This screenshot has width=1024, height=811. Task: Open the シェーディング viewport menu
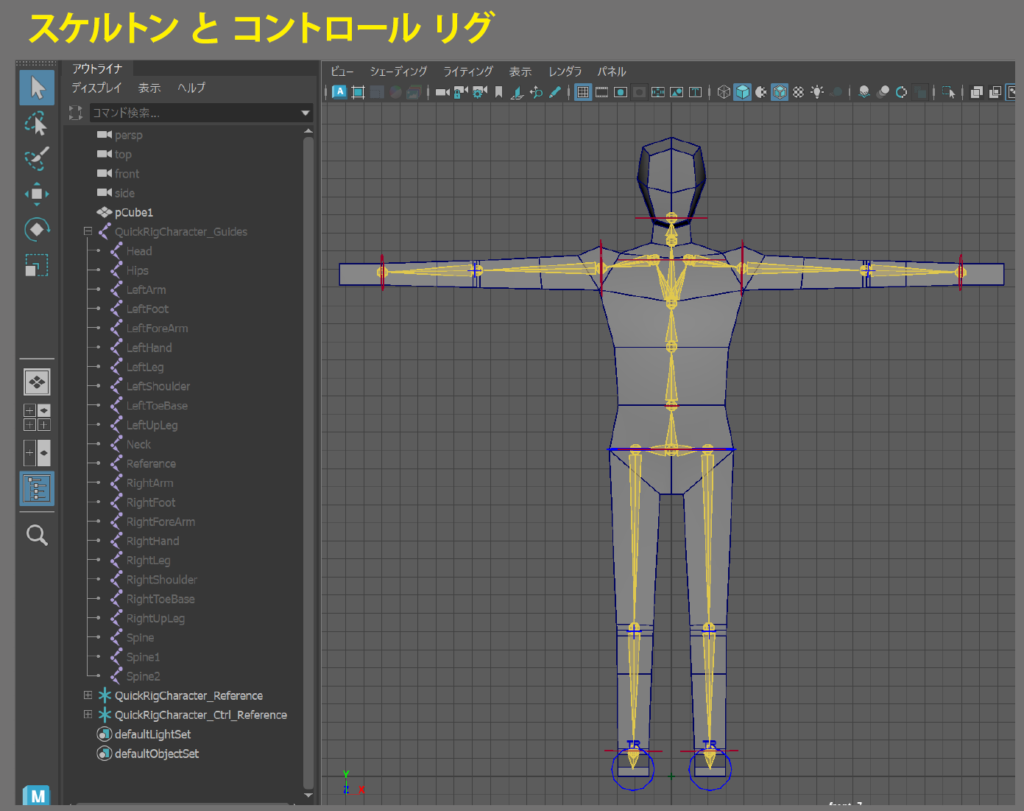398,72
